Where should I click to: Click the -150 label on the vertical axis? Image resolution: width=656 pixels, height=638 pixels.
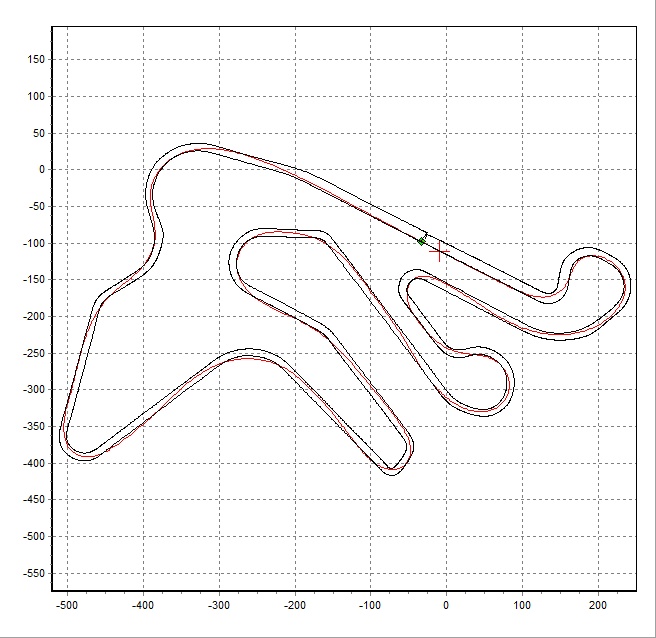pyautogui.click(x=33, y=279)
